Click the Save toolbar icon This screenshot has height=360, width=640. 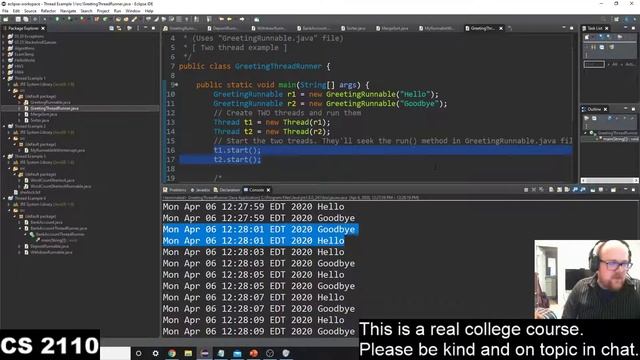coord(18,19)
